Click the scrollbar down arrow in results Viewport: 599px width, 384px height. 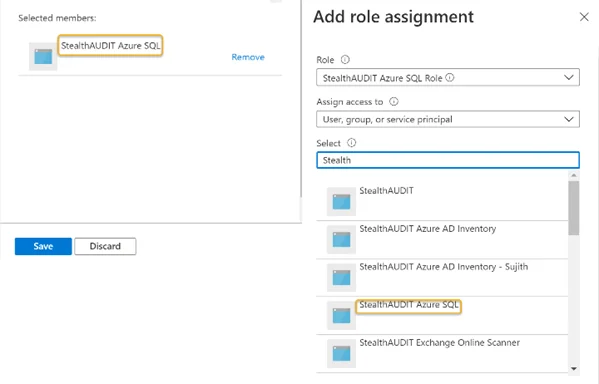coord(573,369)
